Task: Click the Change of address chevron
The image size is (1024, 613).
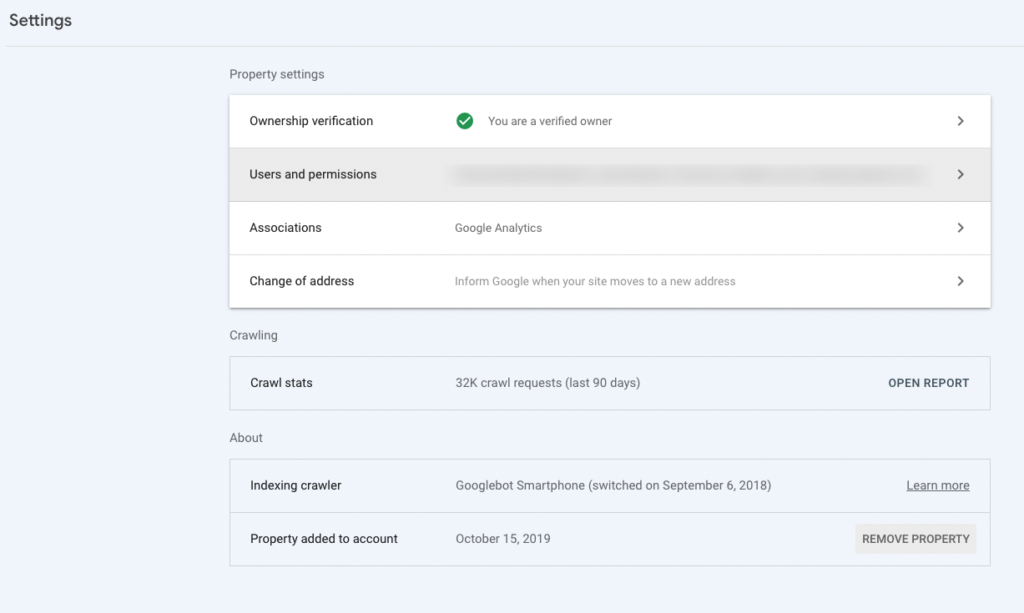Action: 960,281
